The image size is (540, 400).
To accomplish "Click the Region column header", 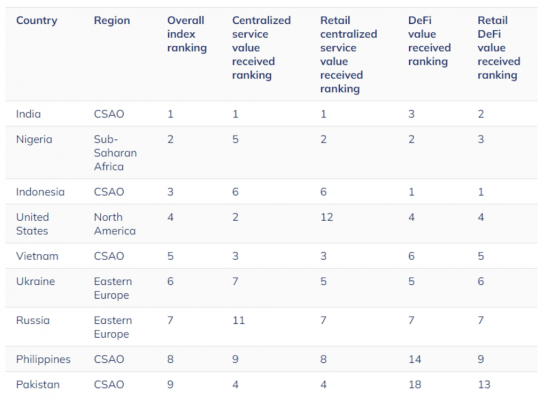I will [x=112, y=21].
